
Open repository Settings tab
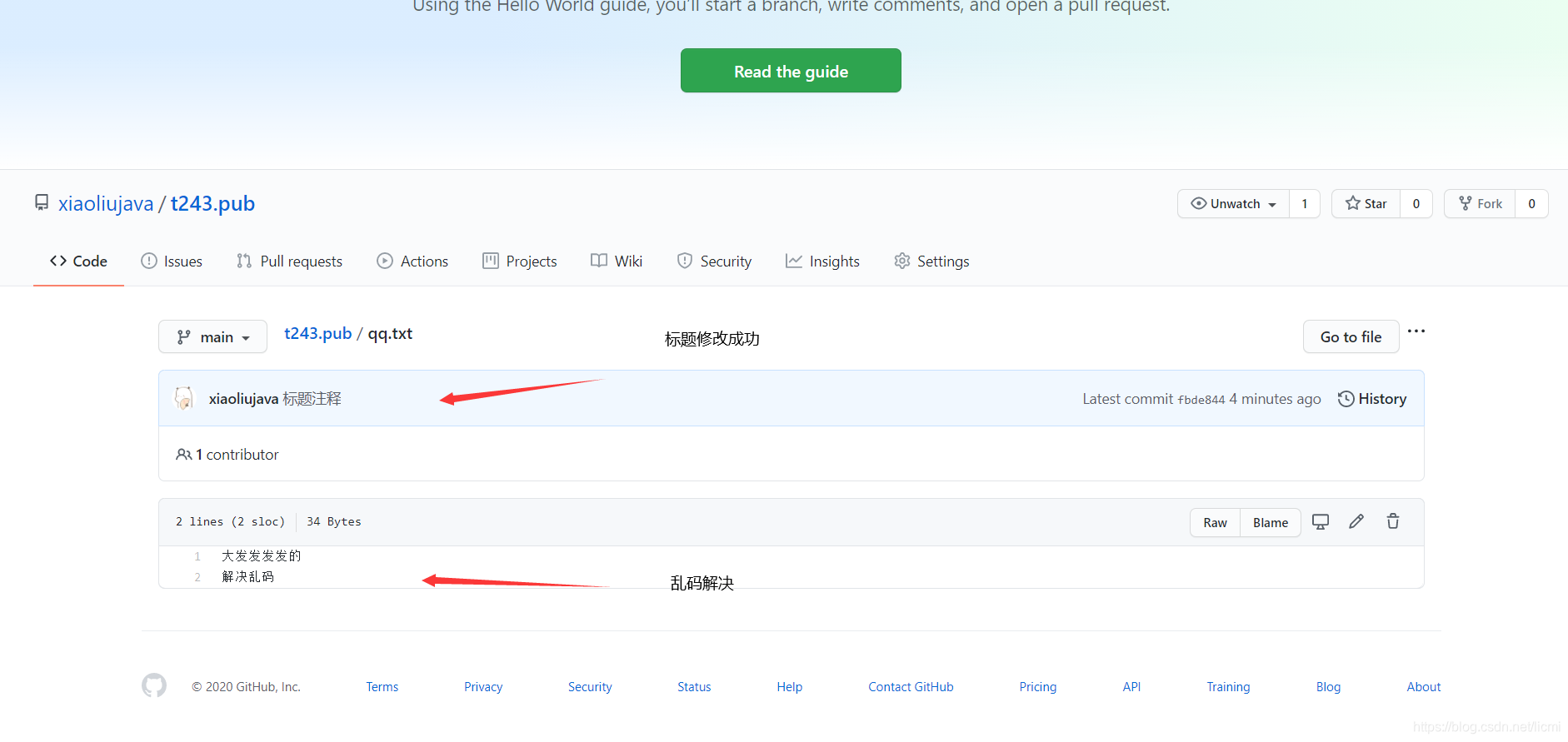931,261
